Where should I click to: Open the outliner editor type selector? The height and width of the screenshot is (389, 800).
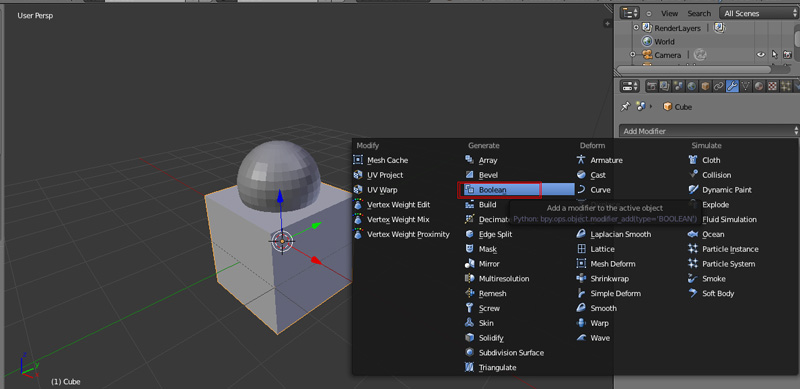[x=630, y=13]
